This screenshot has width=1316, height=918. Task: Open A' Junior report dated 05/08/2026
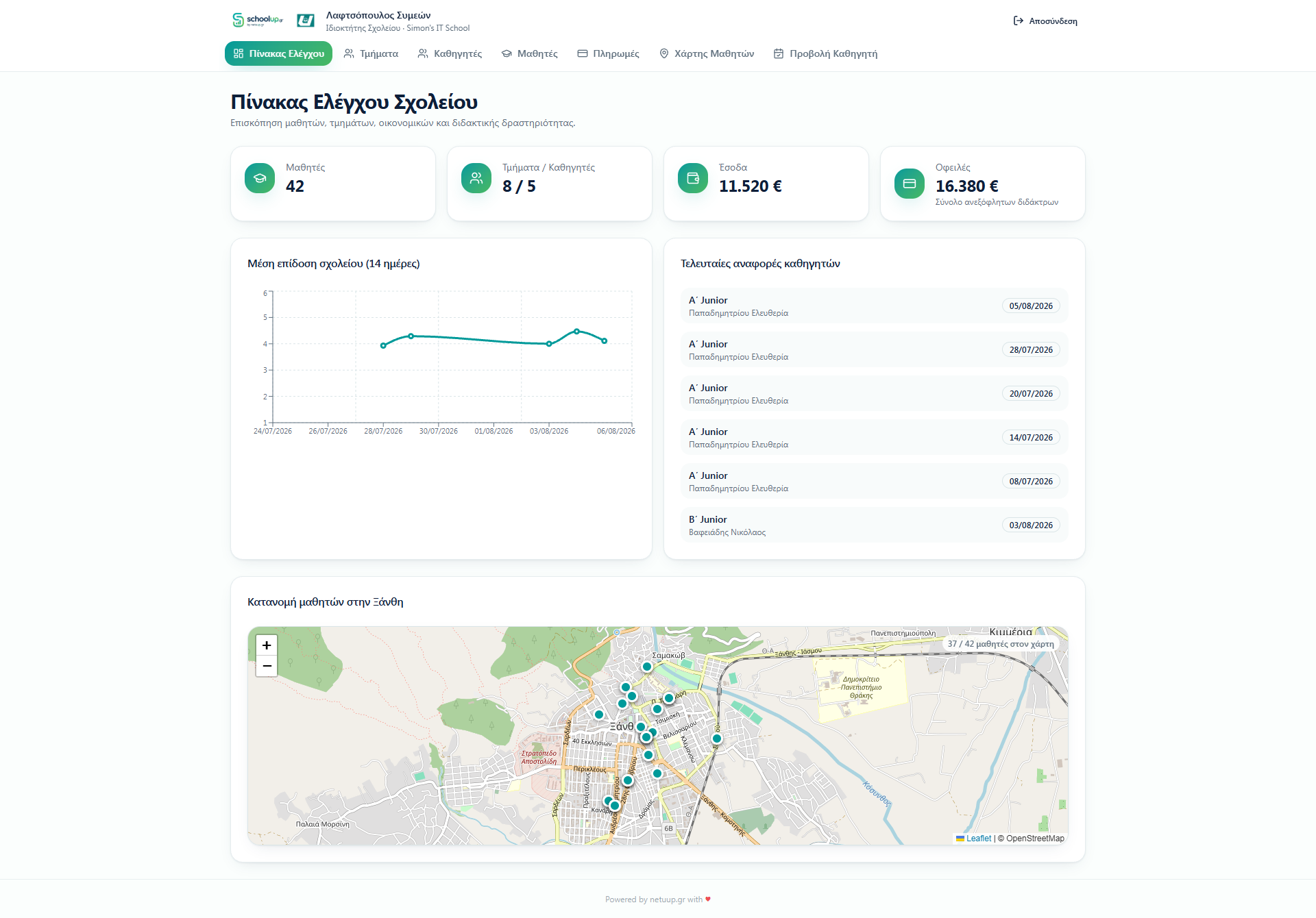pos(875,306)
